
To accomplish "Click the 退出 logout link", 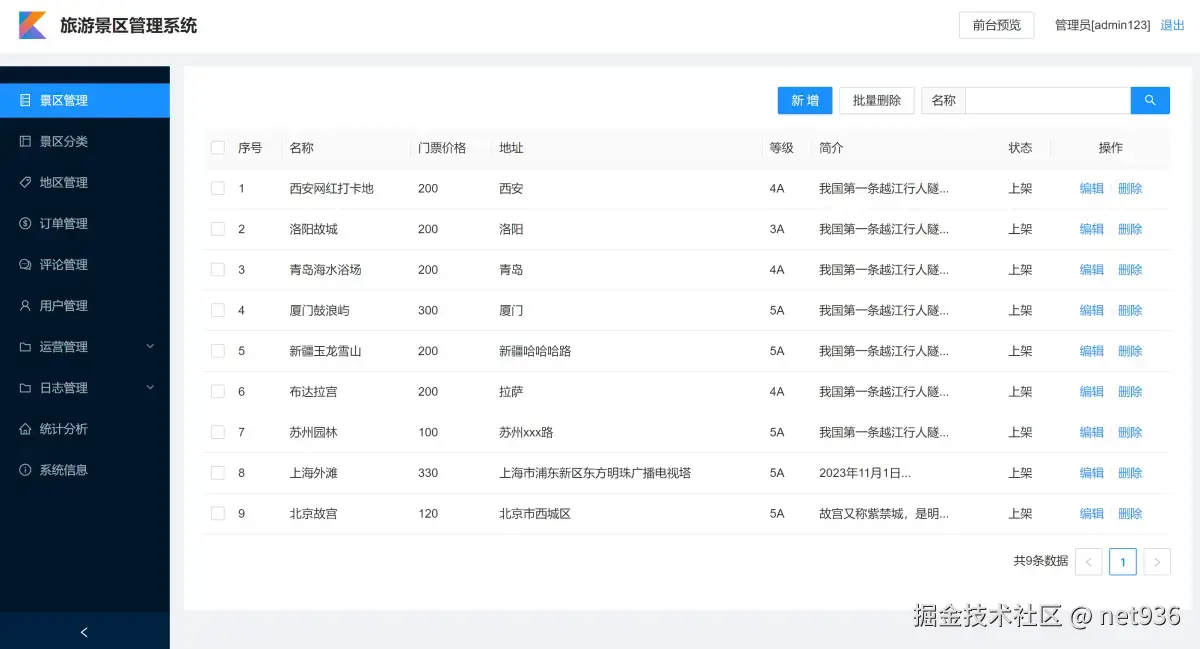I will click(1172, 25).
